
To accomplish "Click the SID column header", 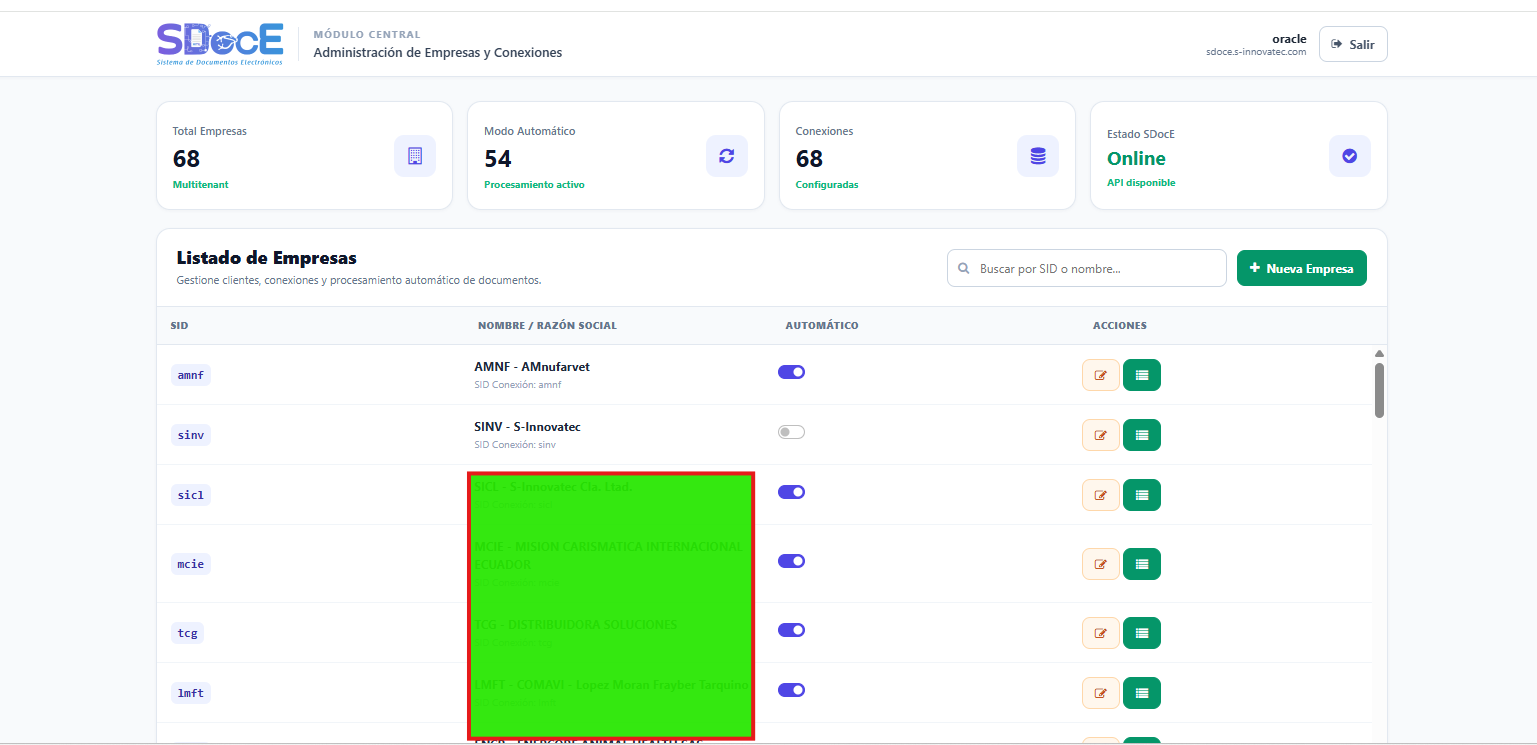I will click(179, 326).
